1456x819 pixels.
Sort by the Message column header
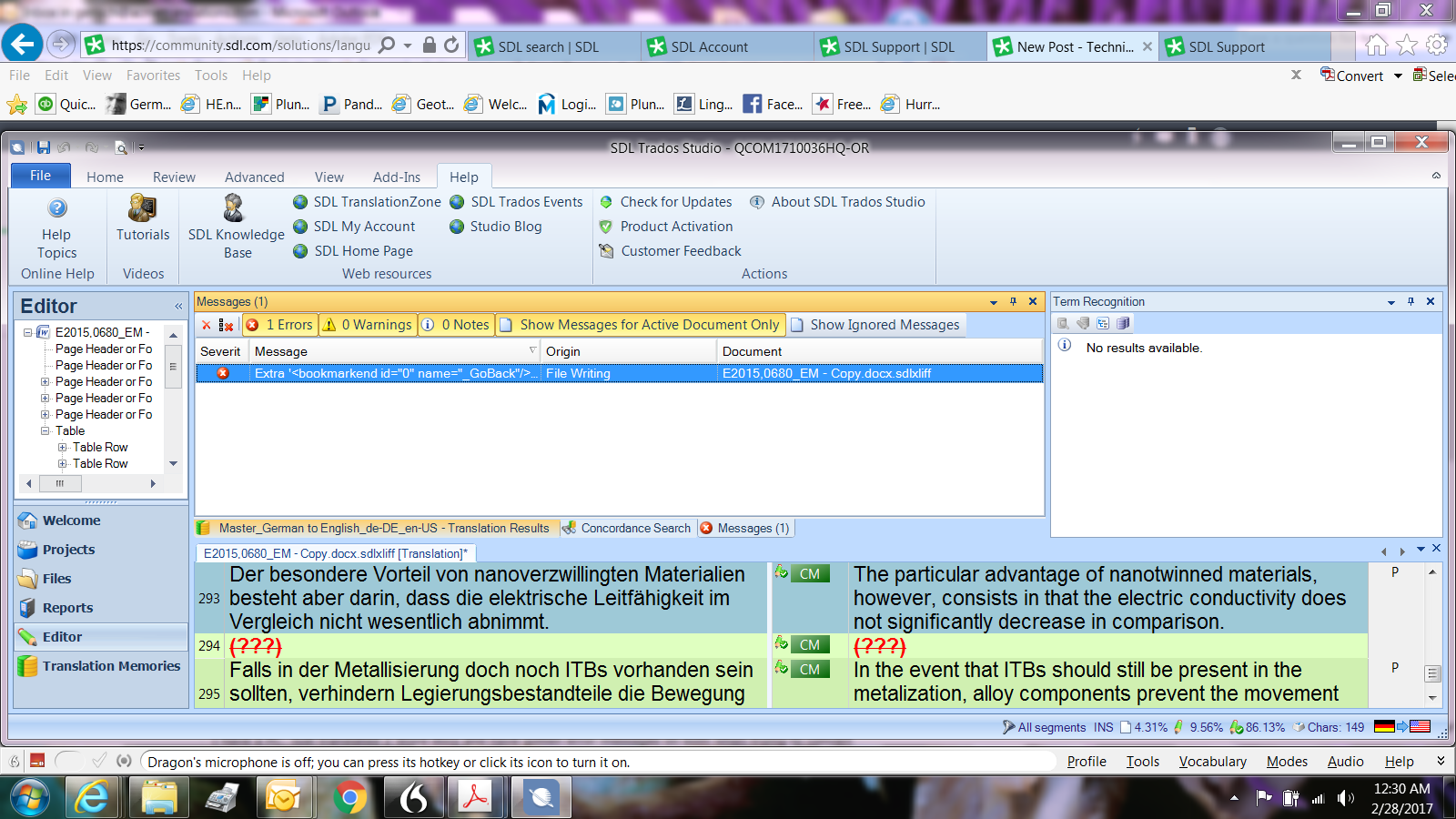coord(395,351)
